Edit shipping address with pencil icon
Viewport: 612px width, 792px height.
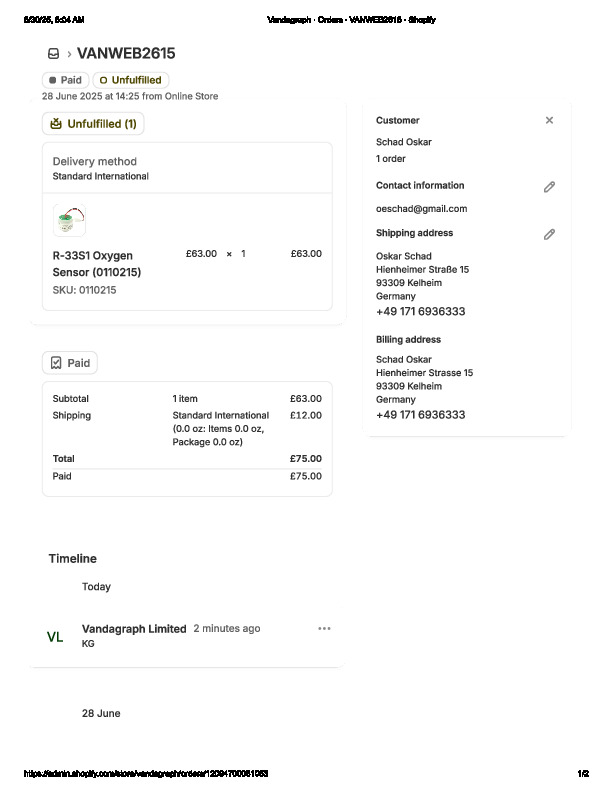549,235
